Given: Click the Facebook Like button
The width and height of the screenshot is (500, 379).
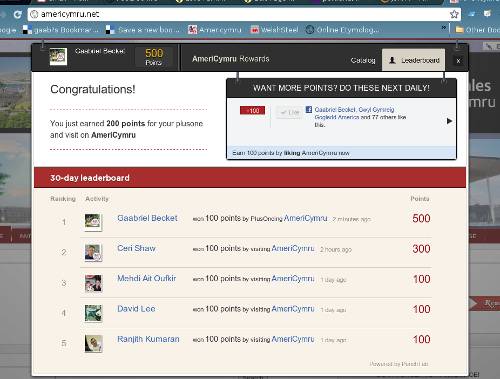Looking at the screenshot, I should pos(290,112).
